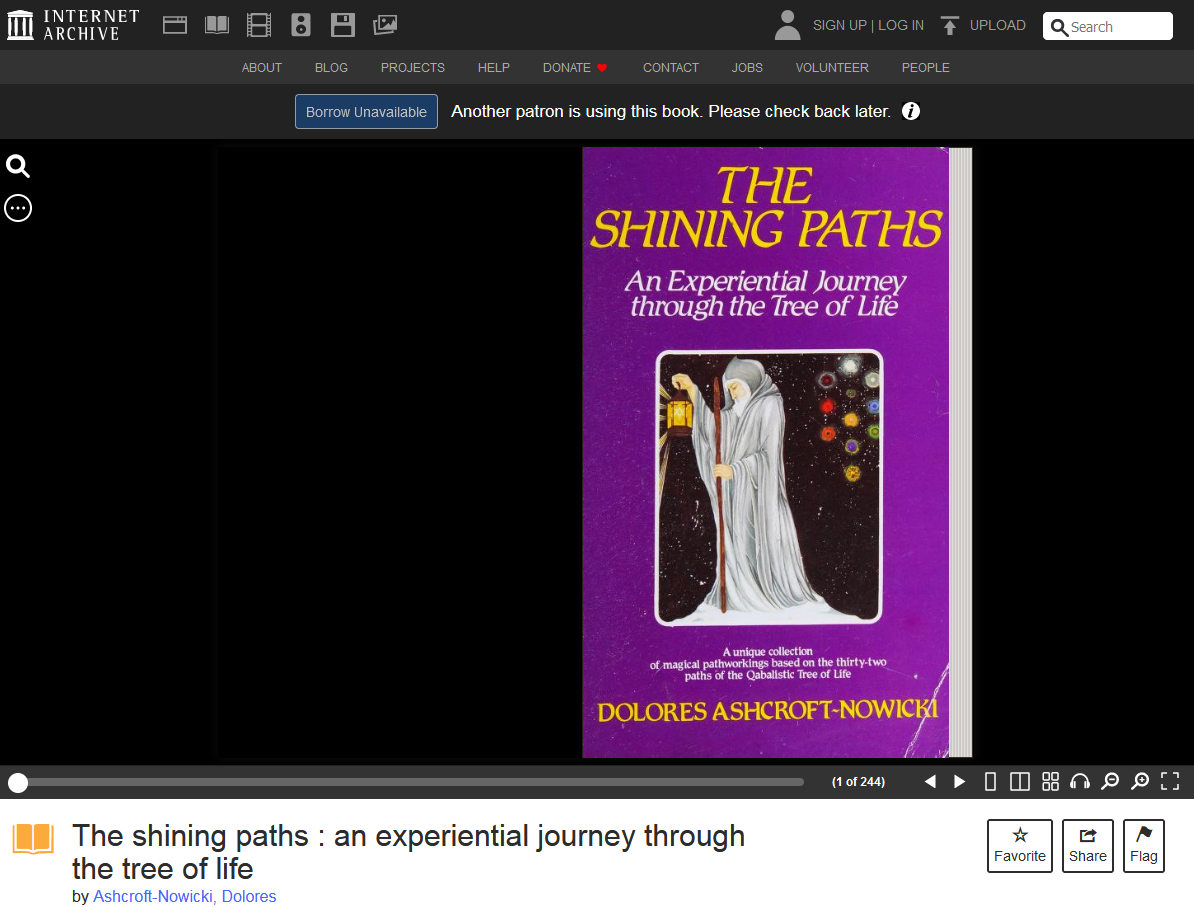Click the Share button
Viewport: 1194px width, 907px height.
point(1087,845)
